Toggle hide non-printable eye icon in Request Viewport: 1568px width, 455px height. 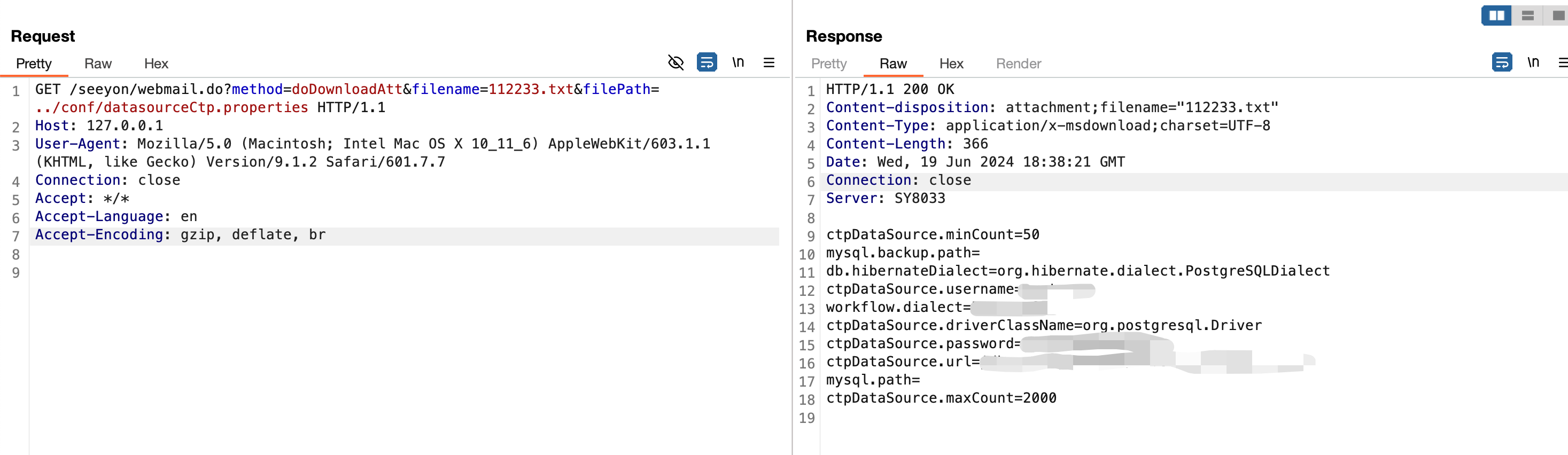pyautogui.click(x=676, y=62)
